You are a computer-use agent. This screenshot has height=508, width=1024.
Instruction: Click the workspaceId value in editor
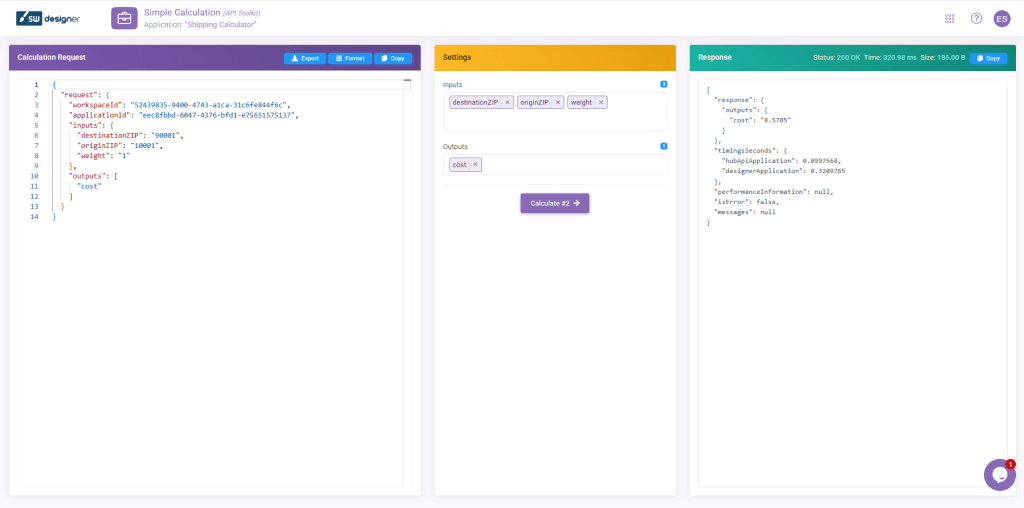point(208,105)
